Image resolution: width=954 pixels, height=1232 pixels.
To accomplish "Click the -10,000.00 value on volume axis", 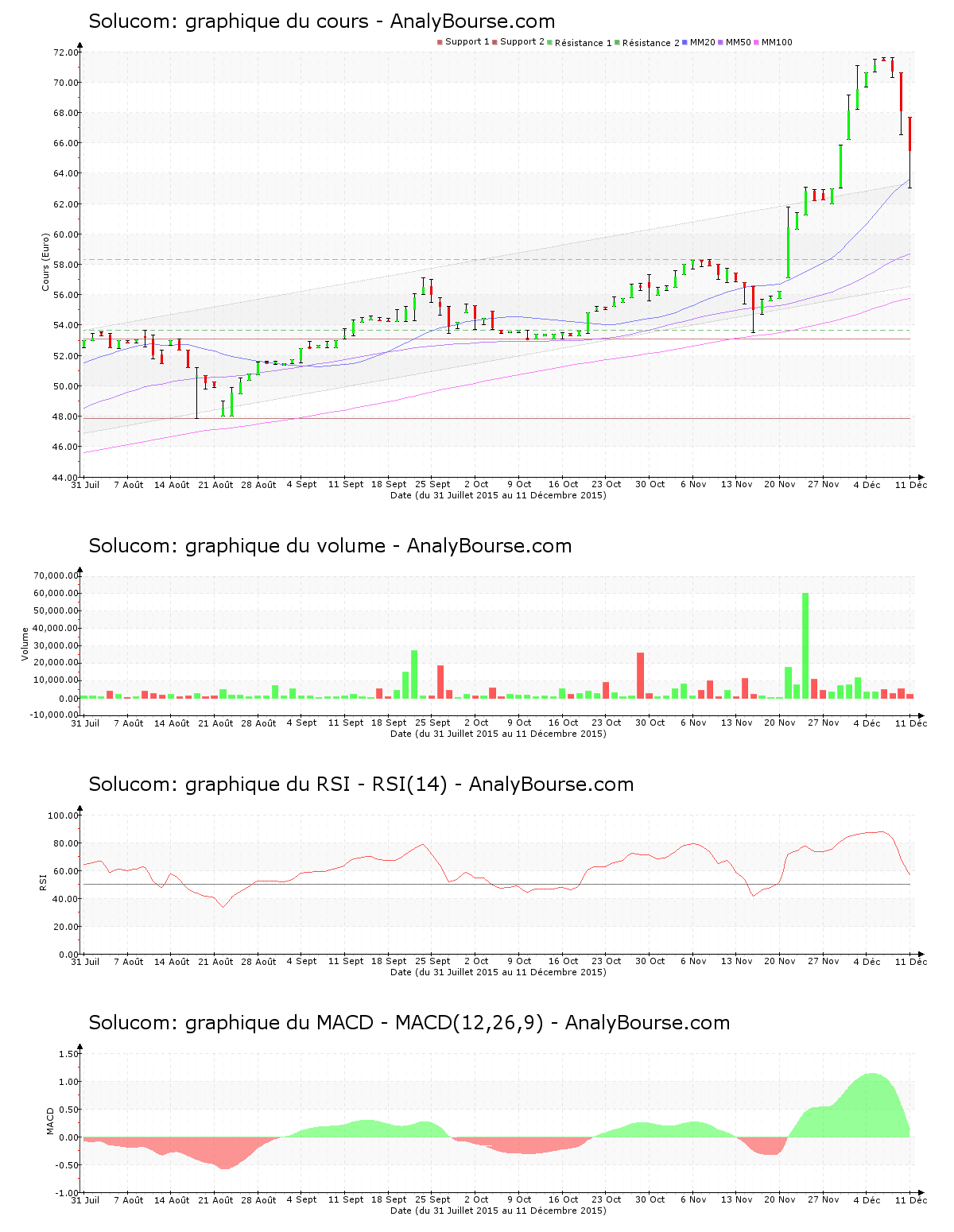I will pyautogui.click(x=54, y=715).
